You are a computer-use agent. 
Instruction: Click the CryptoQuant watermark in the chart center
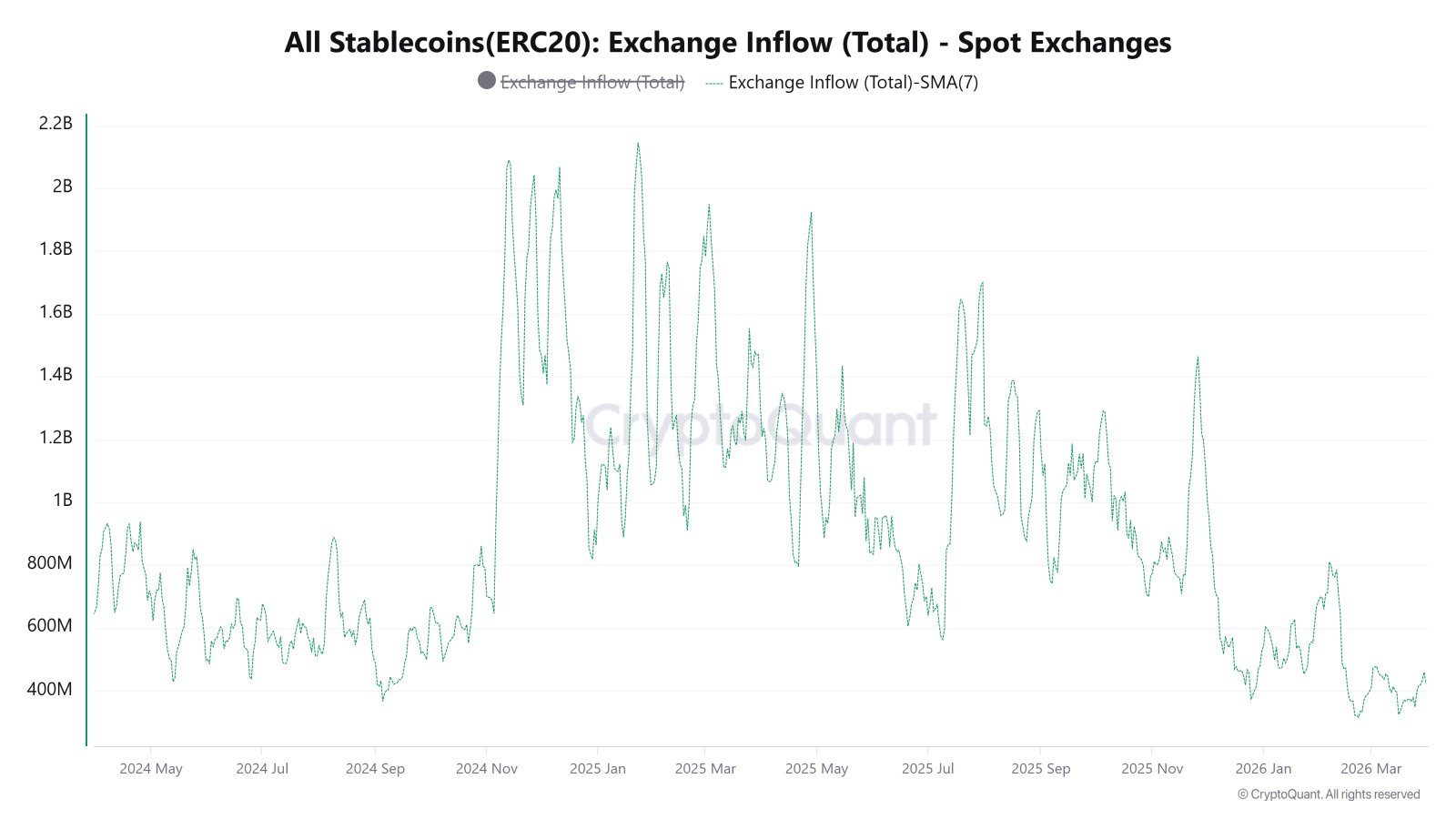(760, 424)
